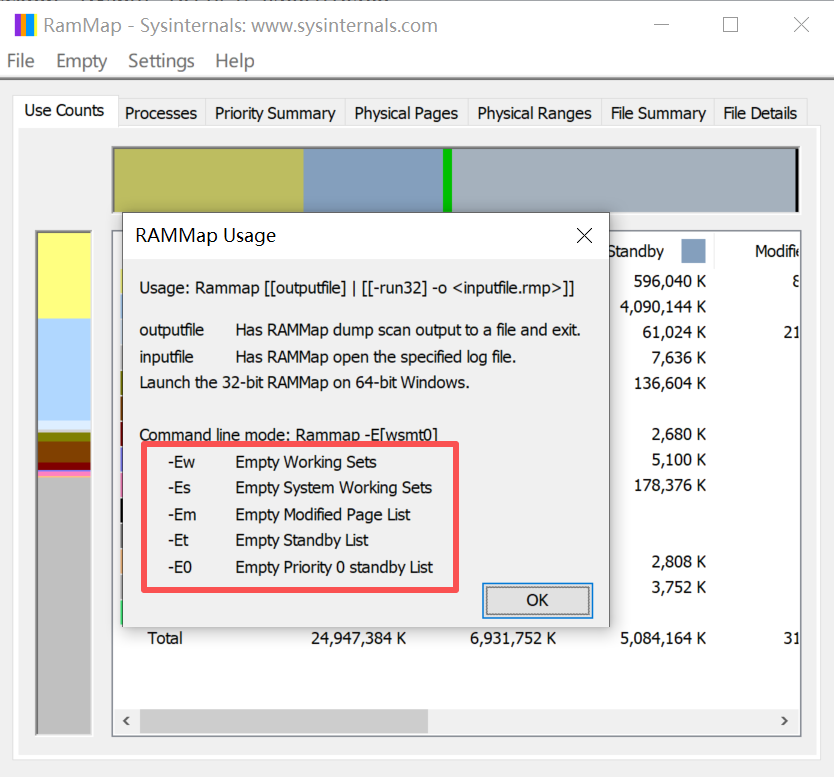The image size is (834, 777).
Task: Click the gray section of vertical usage bar
Action: point(64,606)
